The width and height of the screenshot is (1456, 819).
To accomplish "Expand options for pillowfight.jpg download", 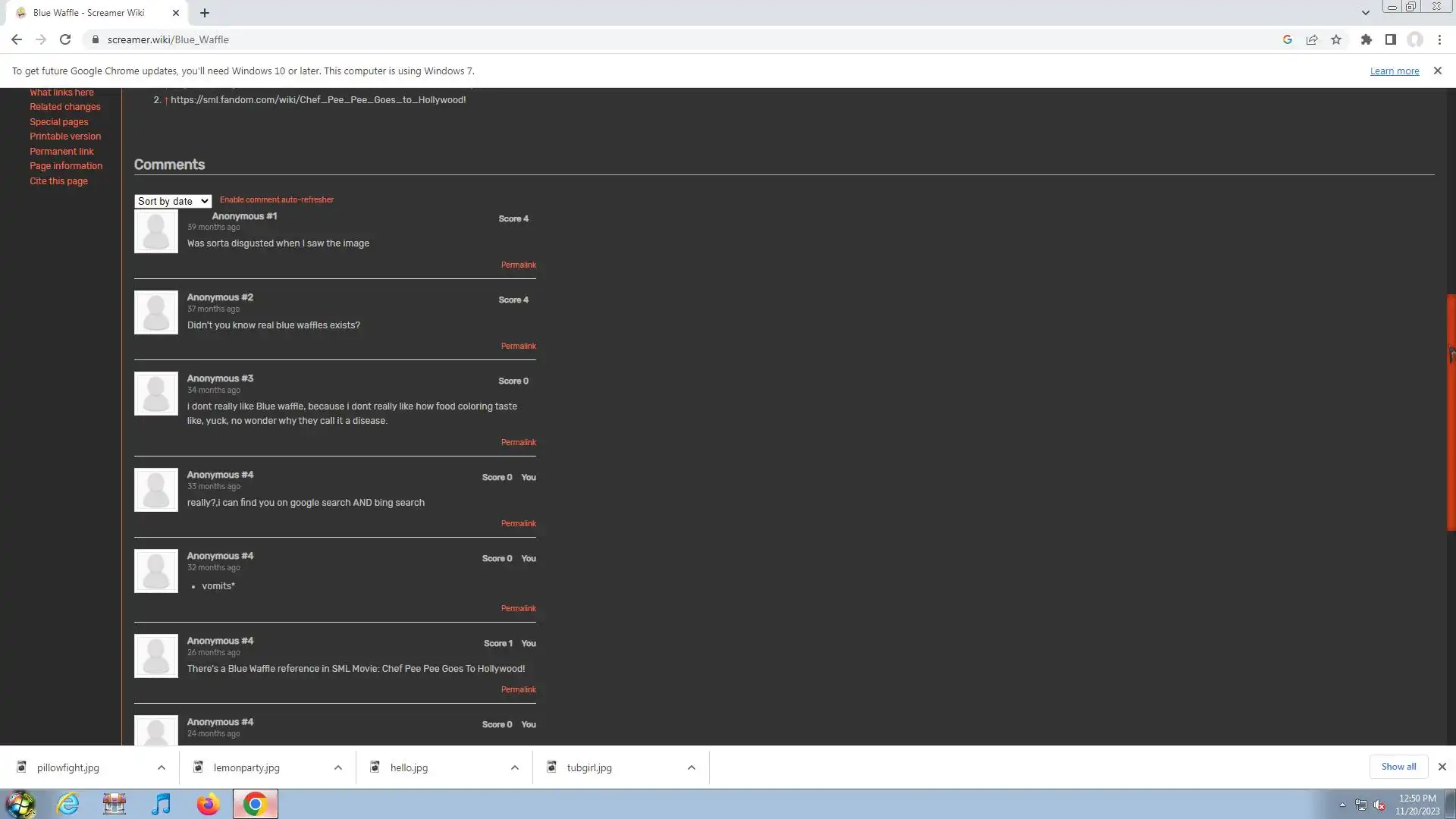I will click(x=162, y=767).
